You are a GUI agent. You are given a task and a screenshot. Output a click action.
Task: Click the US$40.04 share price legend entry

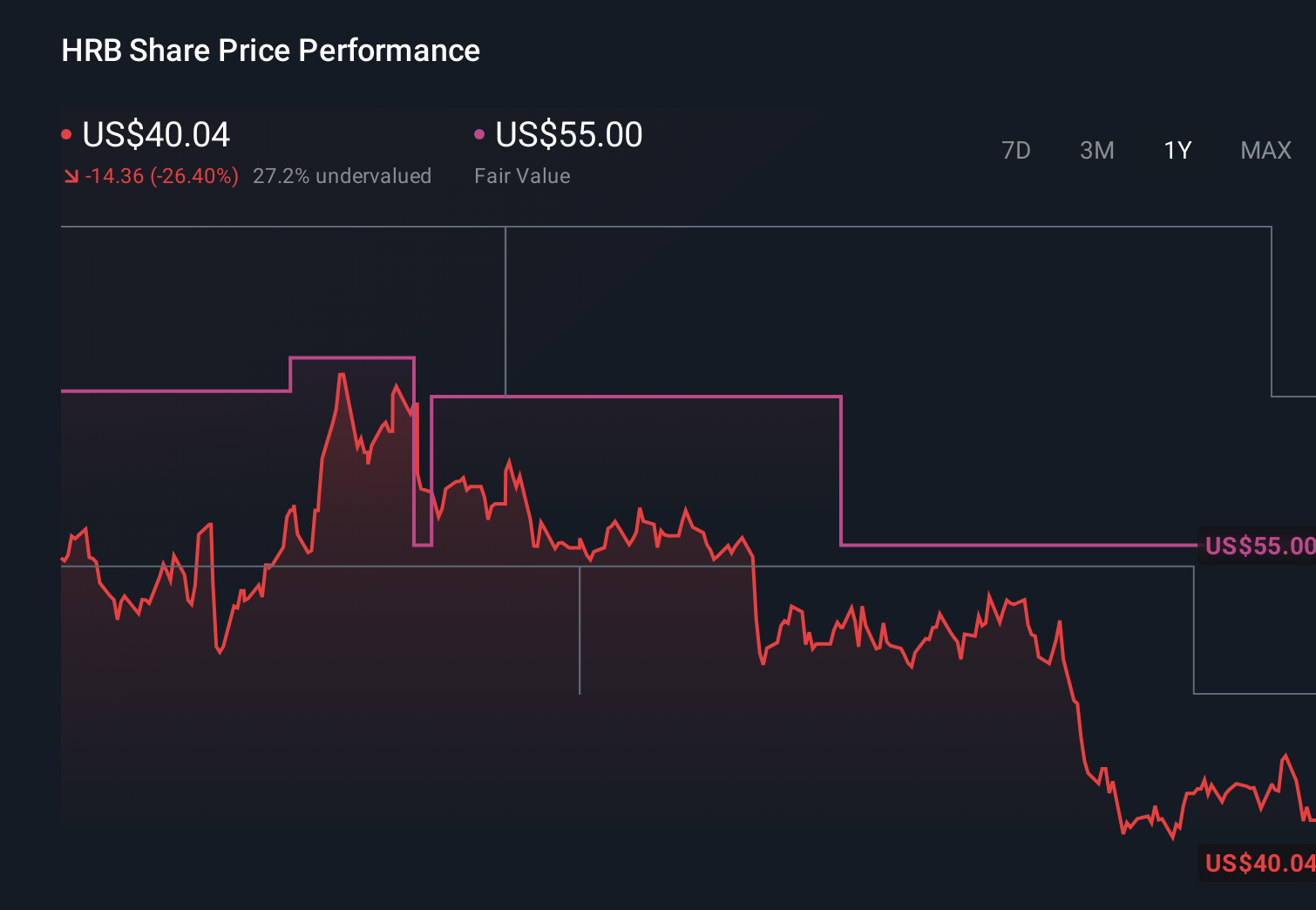pos(155,135)
